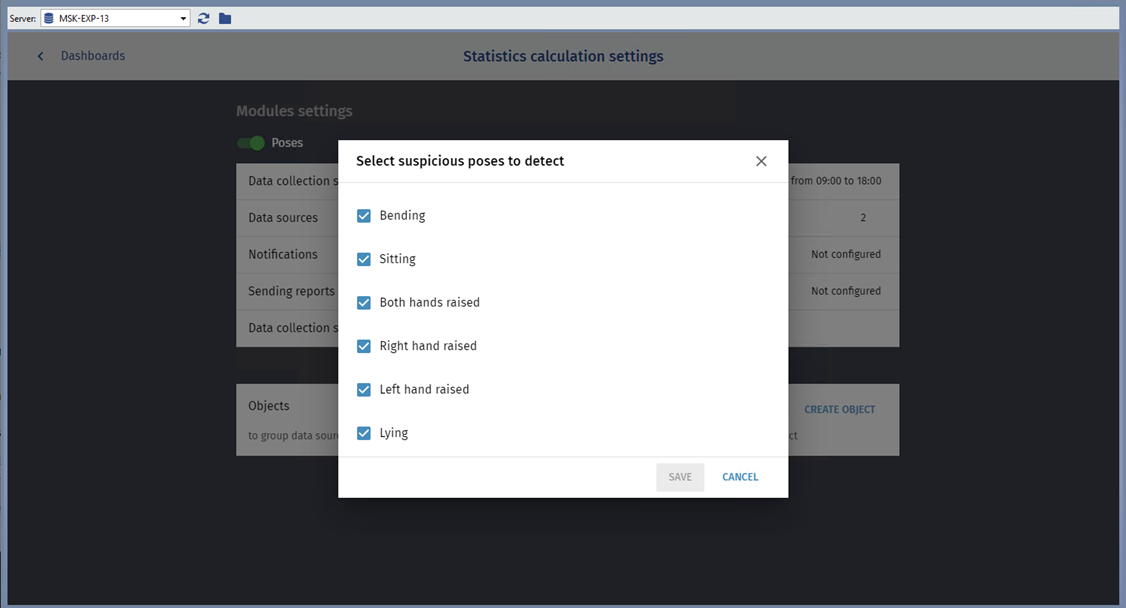
Task: Toggle the Left hand raised checkbox
Action: click(x=364, y=390)
